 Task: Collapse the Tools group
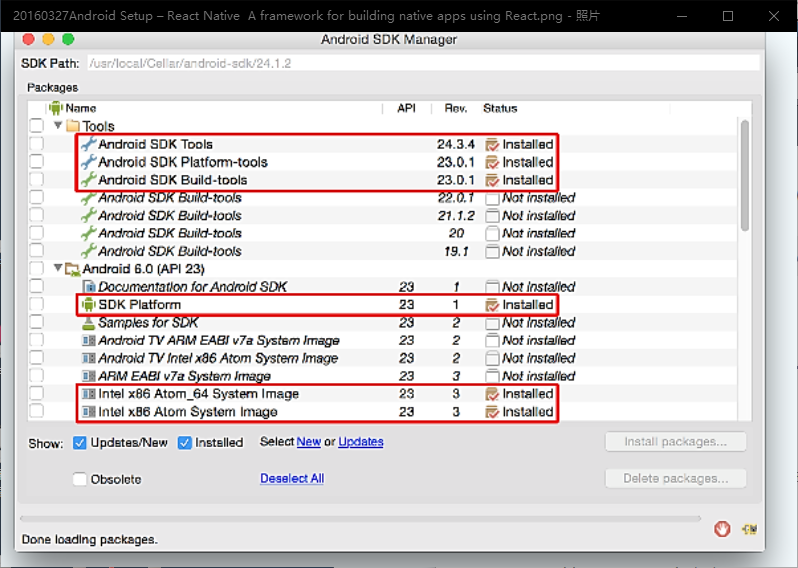[58, 125]
